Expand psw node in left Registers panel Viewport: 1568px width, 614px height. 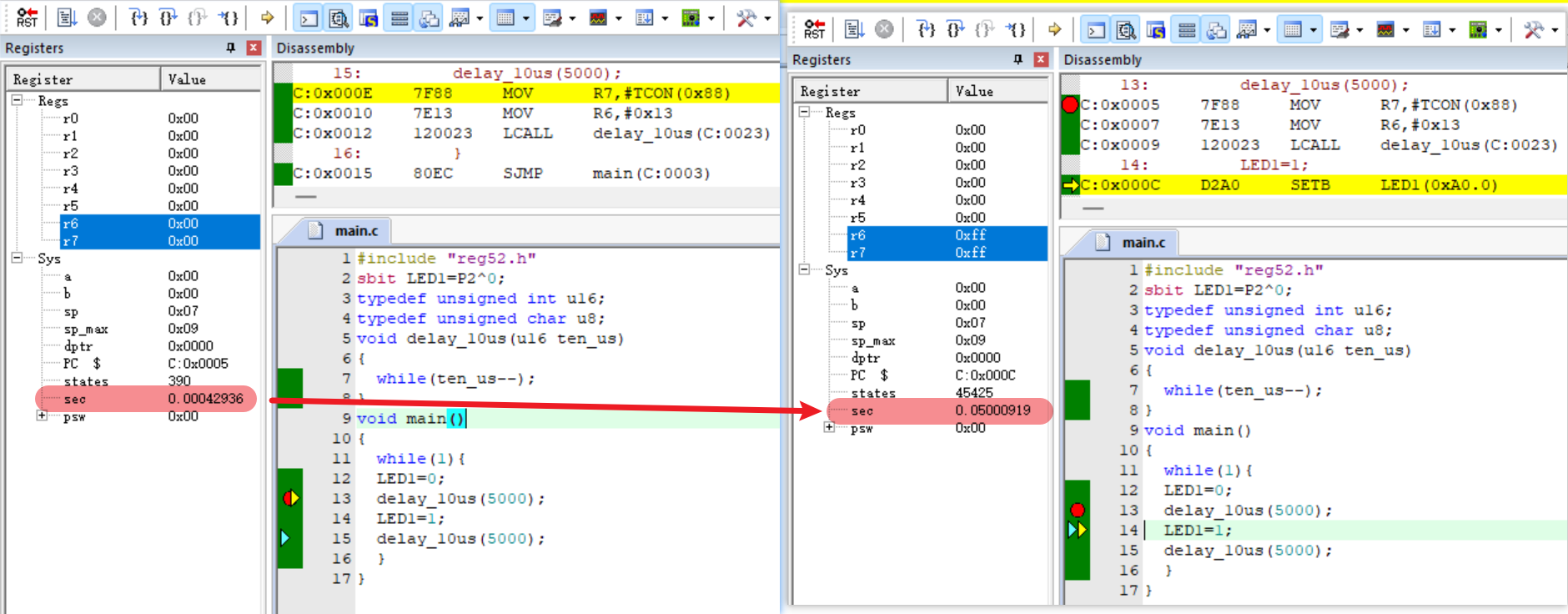point(42,415)
